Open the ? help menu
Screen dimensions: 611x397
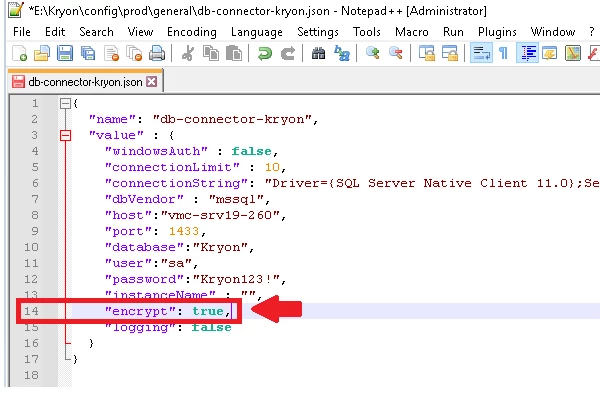tap(592, 32)
